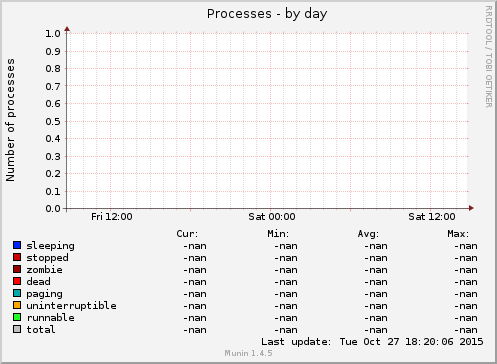Click the 0.0 y-axis value
This screenshot has width=497, height=364.
pos(53,209)
